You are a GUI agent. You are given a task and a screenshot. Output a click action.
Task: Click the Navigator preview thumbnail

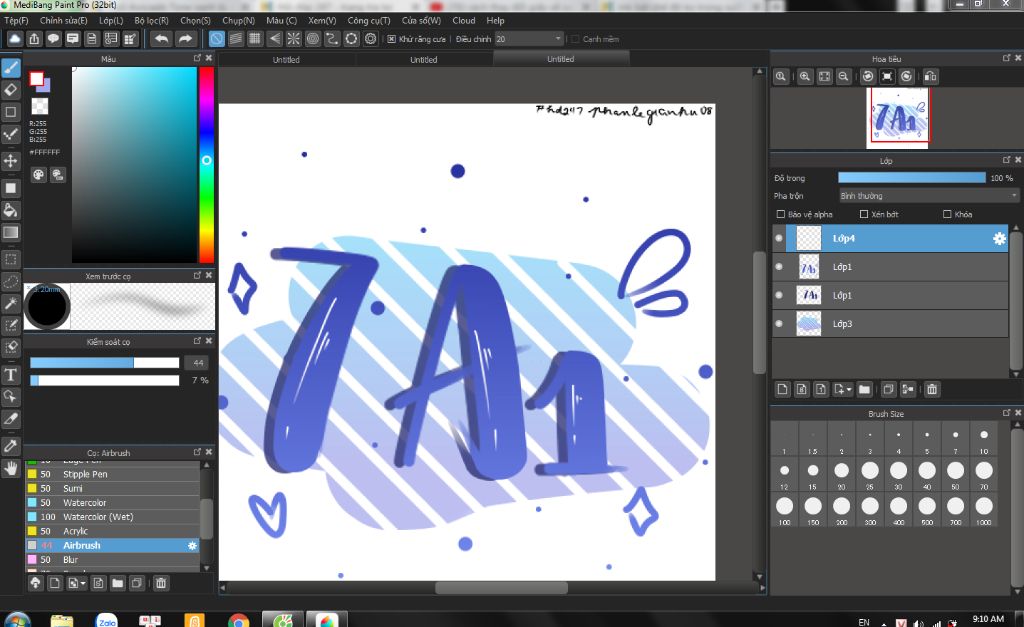(897, 118)
